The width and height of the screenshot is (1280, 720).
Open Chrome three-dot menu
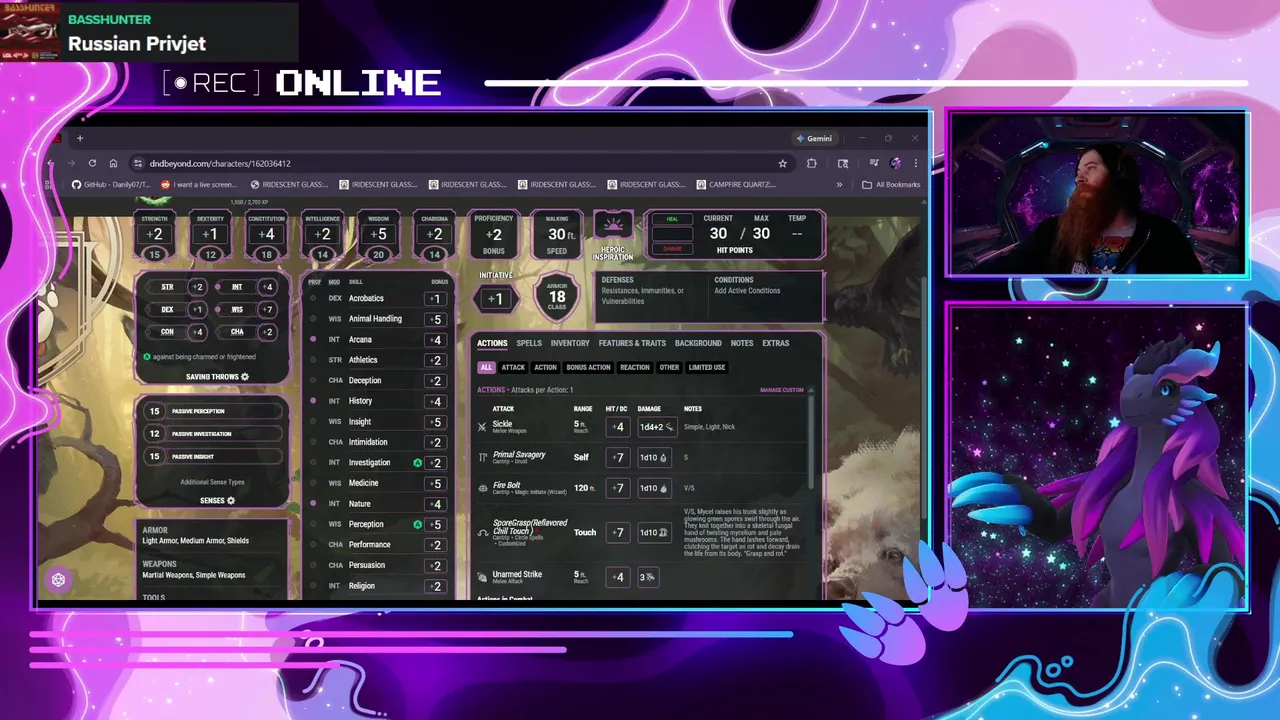[x=916, y=163]
